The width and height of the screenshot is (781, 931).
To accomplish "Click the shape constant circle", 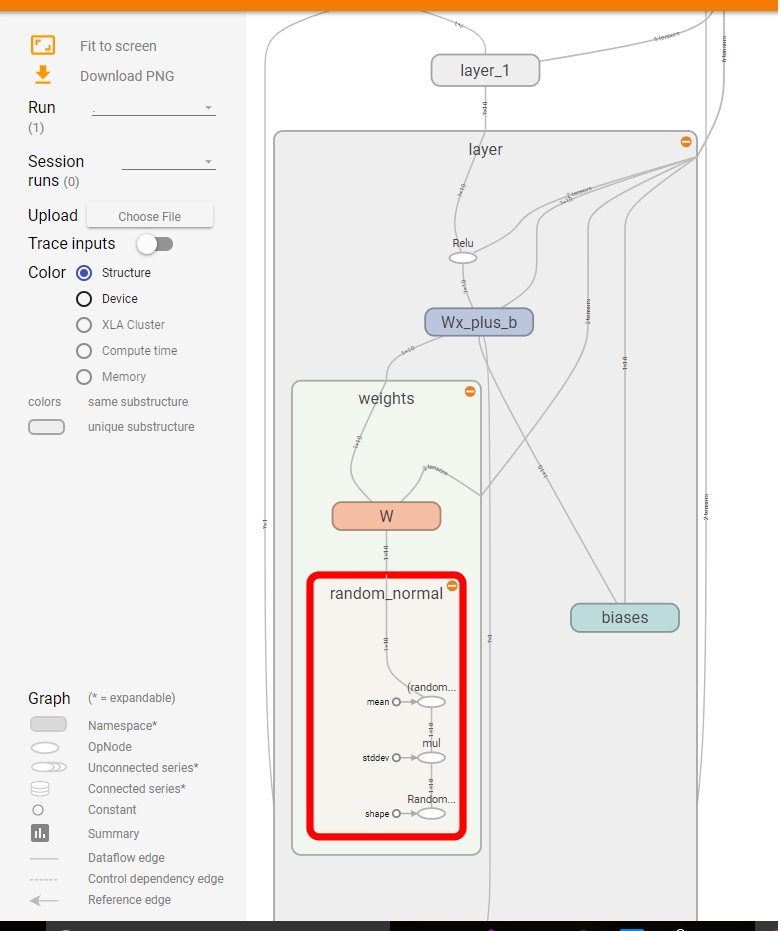I will (396, 813).
